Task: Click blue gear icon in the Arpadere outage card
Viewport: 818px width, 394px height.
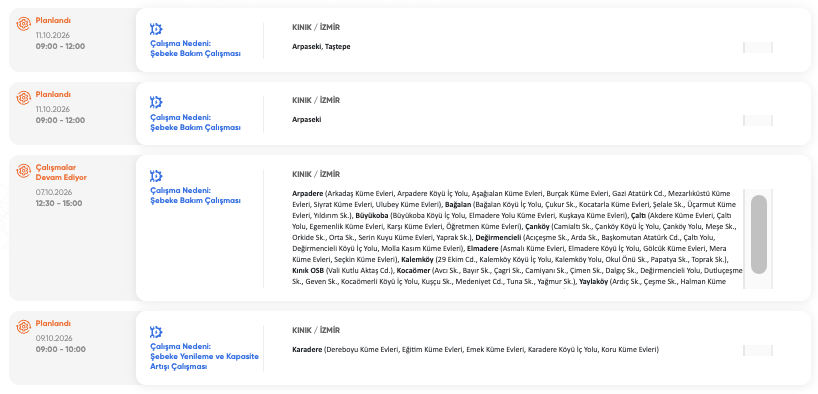Action: point(156,176)
